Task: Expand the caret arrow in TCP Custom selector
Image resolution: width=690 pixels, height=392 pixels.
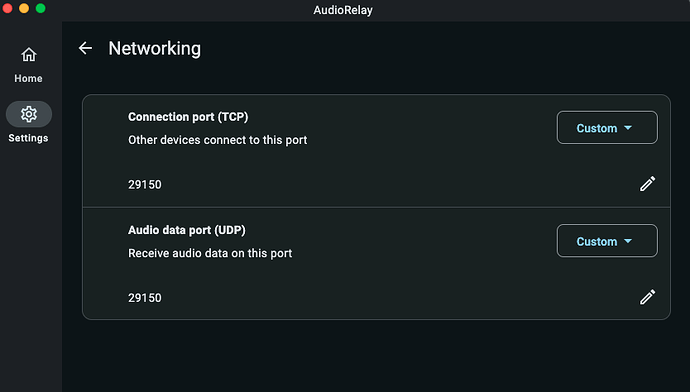Action: coord(628,128)
